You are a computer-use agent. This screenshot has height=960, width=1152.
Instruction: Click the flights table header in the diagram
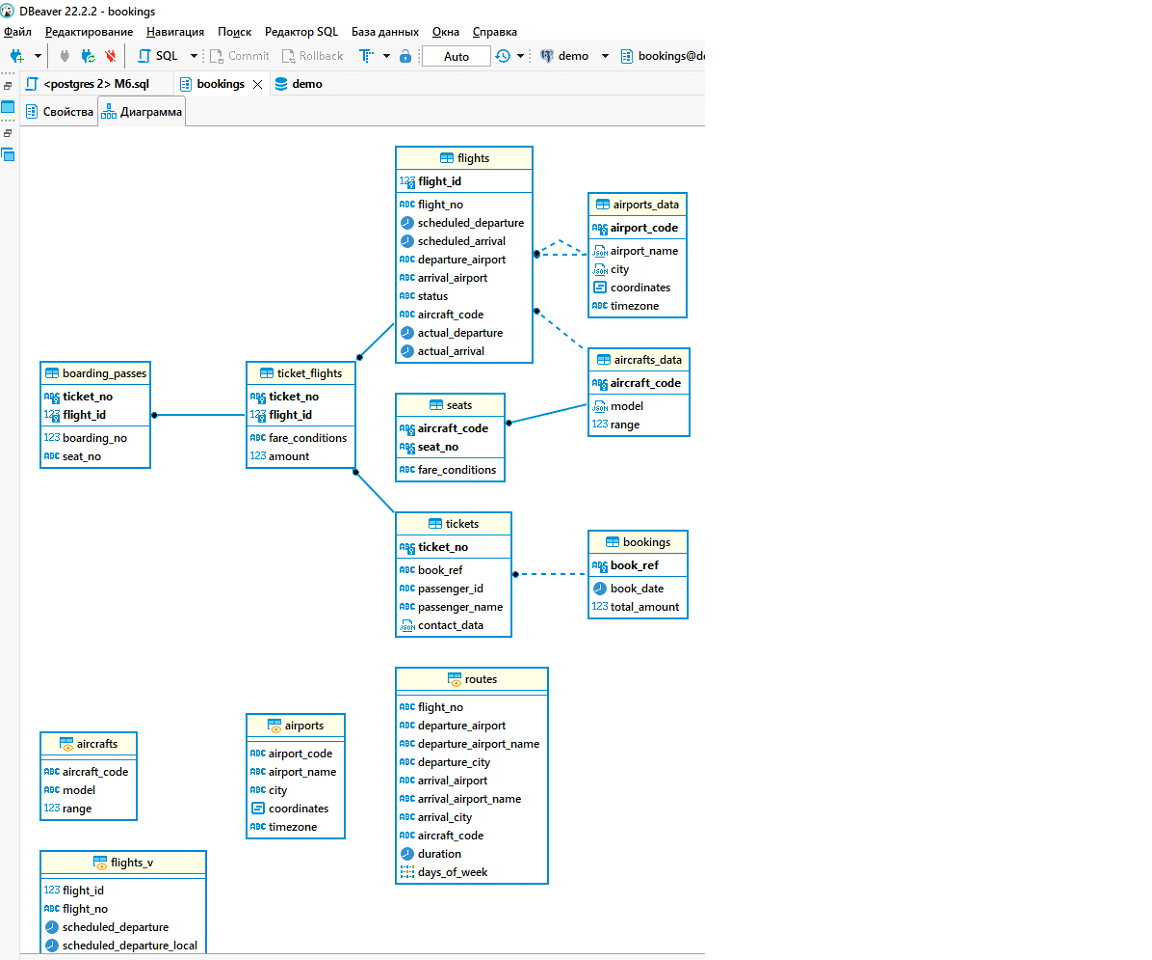pos(463,157)
